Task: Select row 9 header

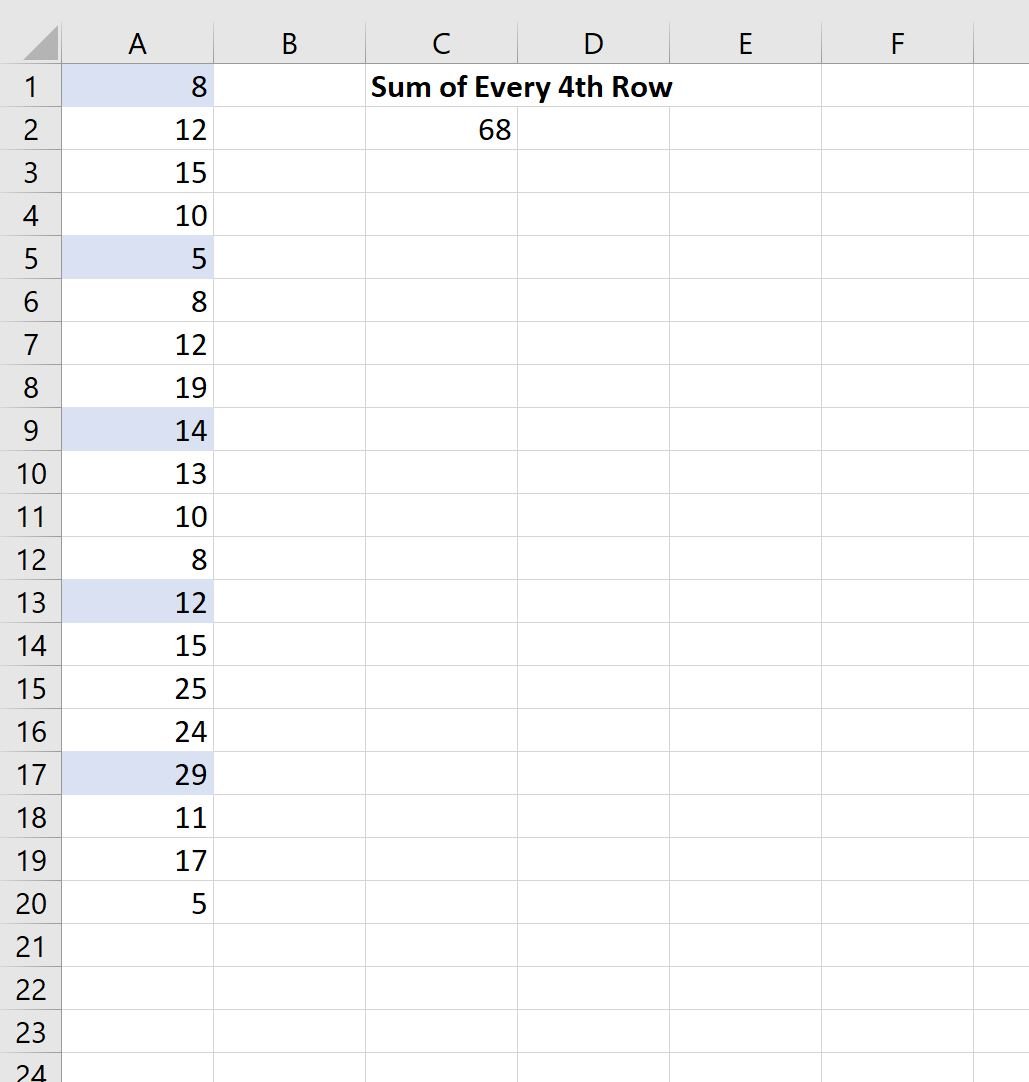Action: coord(30,429)
